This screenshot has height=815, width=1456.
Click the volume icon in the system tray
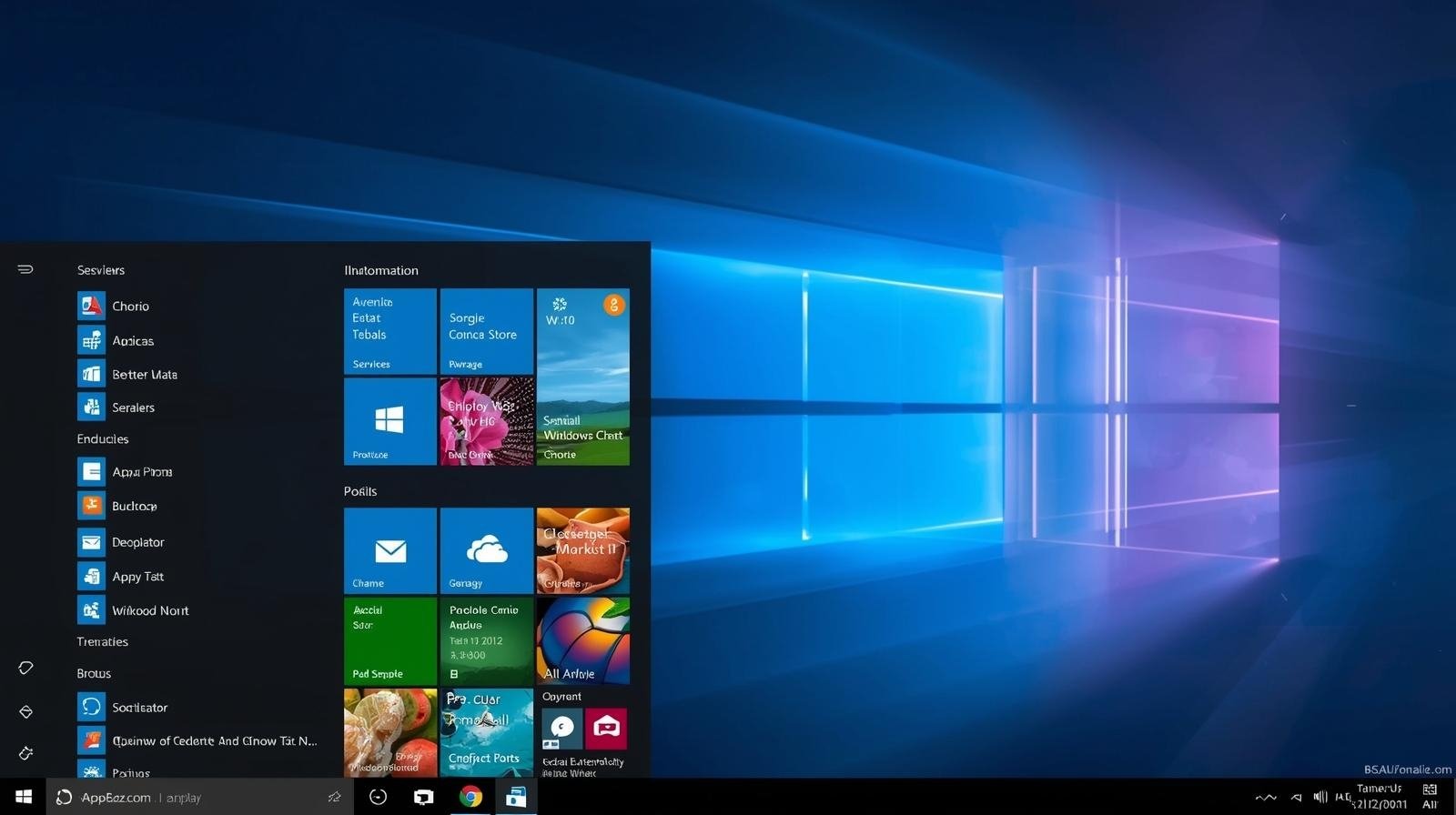(x=1320, y=797)
